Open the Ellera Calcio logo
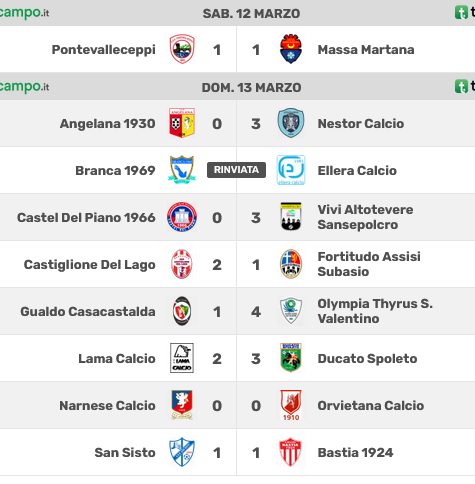 click(x=291, y=170)
